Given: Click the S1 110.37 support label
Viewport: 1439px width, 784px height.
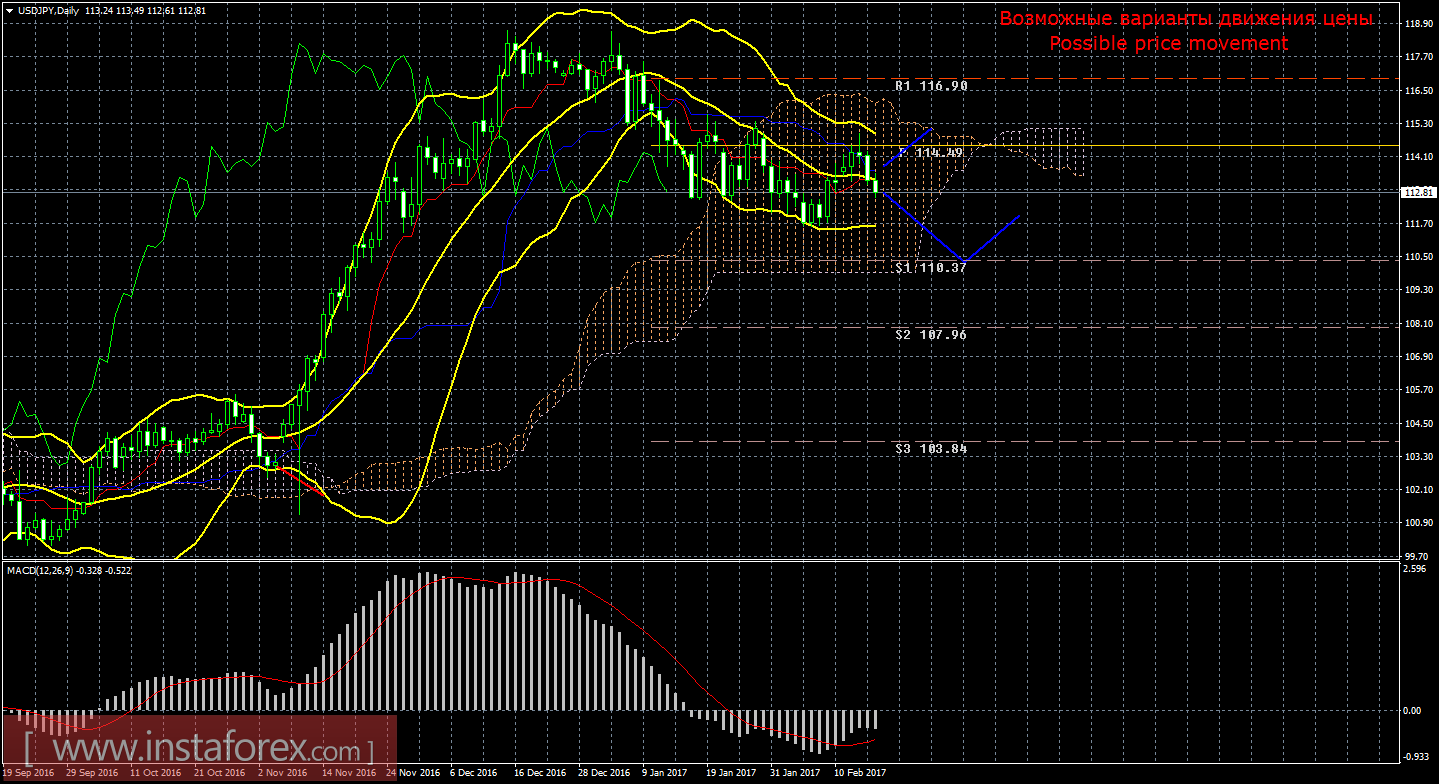Looking at the screenshot, I should 931,268.
